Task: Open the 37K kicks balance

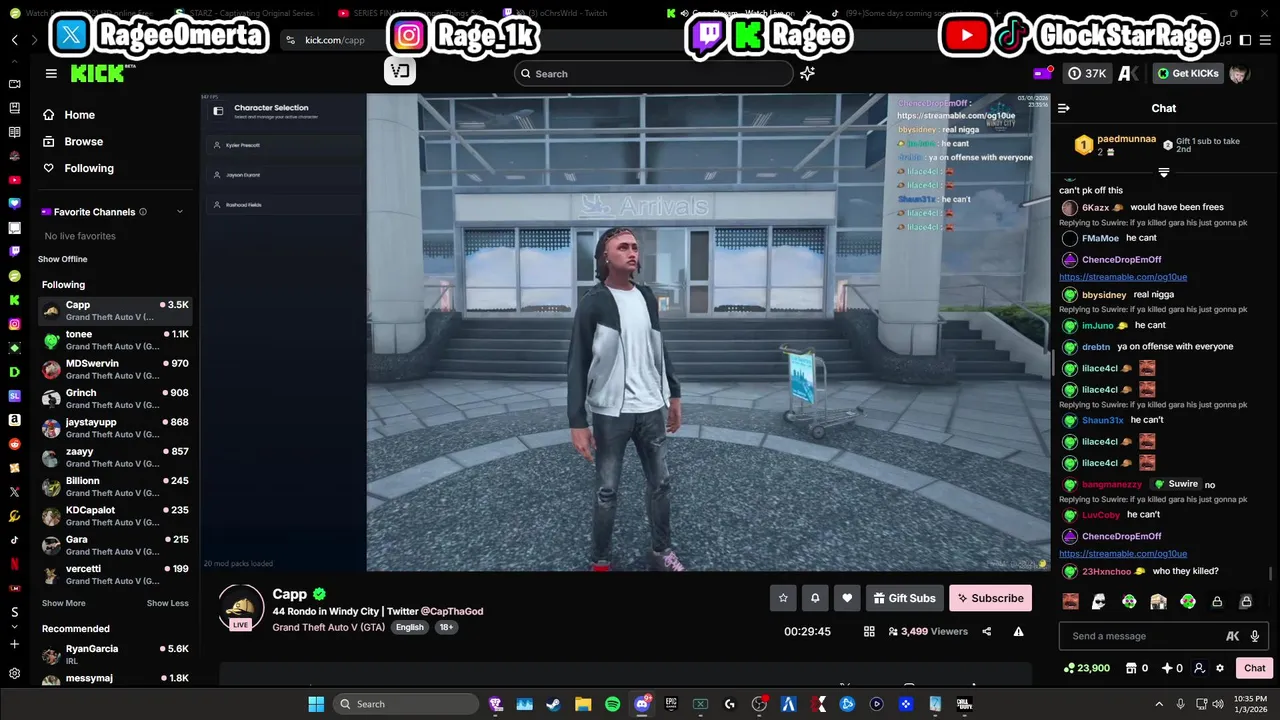Action: 1087,73
